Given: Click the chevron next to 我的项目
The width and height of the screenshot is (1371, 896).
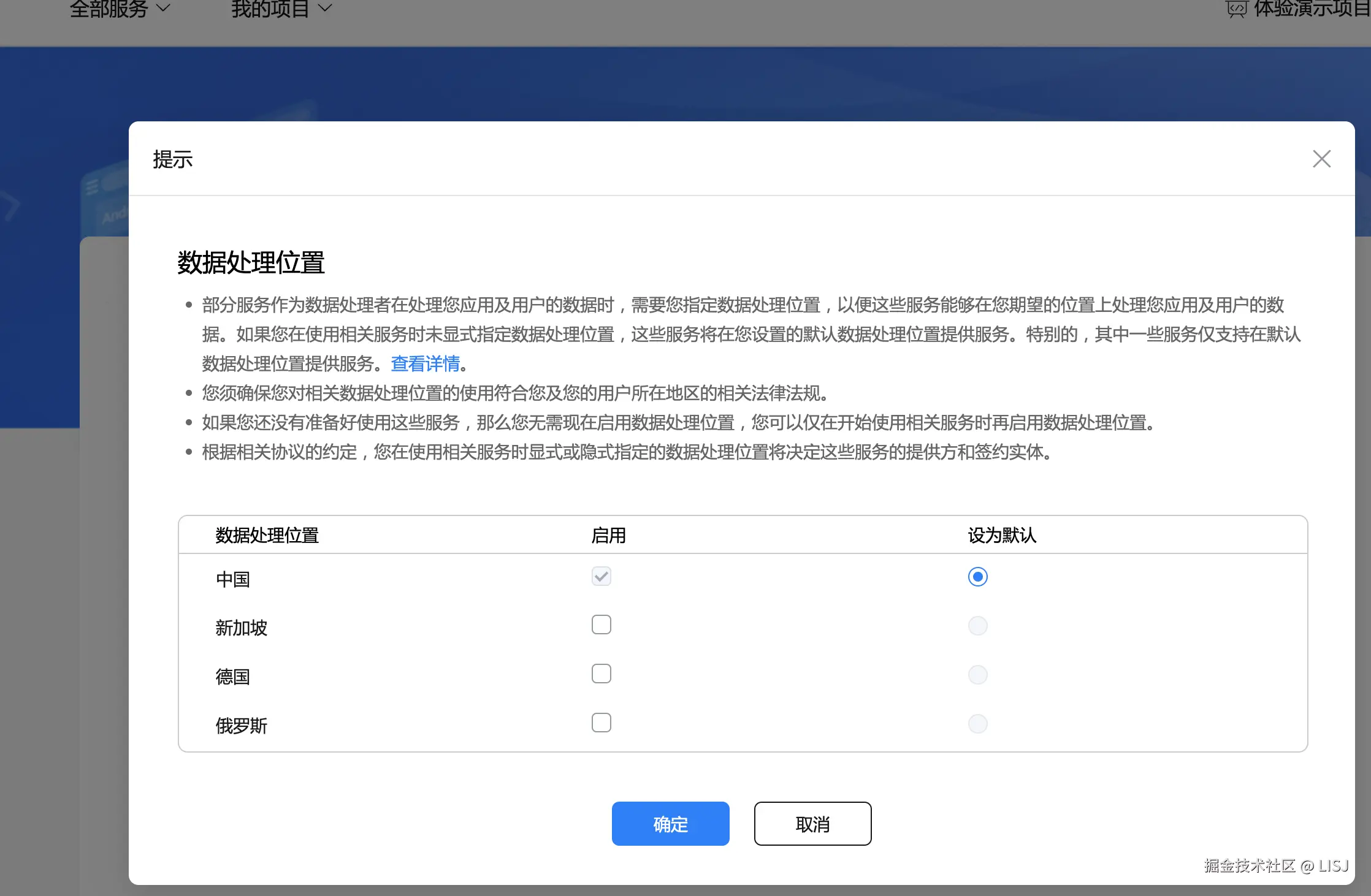Looking at the screenshot, I should click(325, 9).
